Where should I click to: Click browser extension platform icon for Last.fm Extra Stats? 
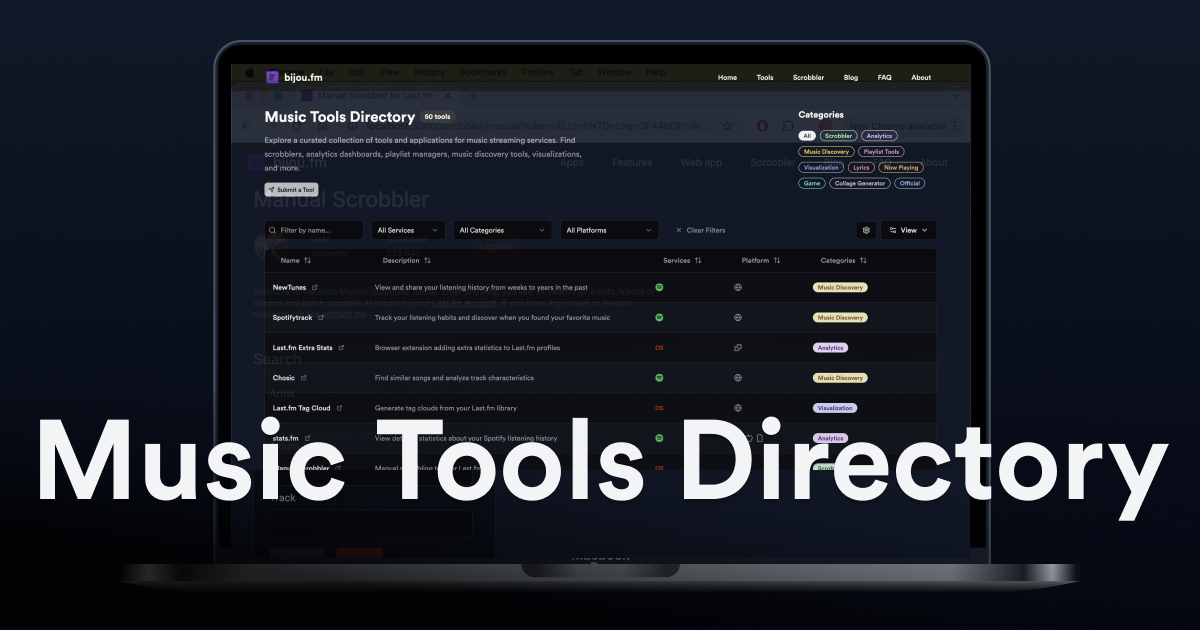point(737,348)
